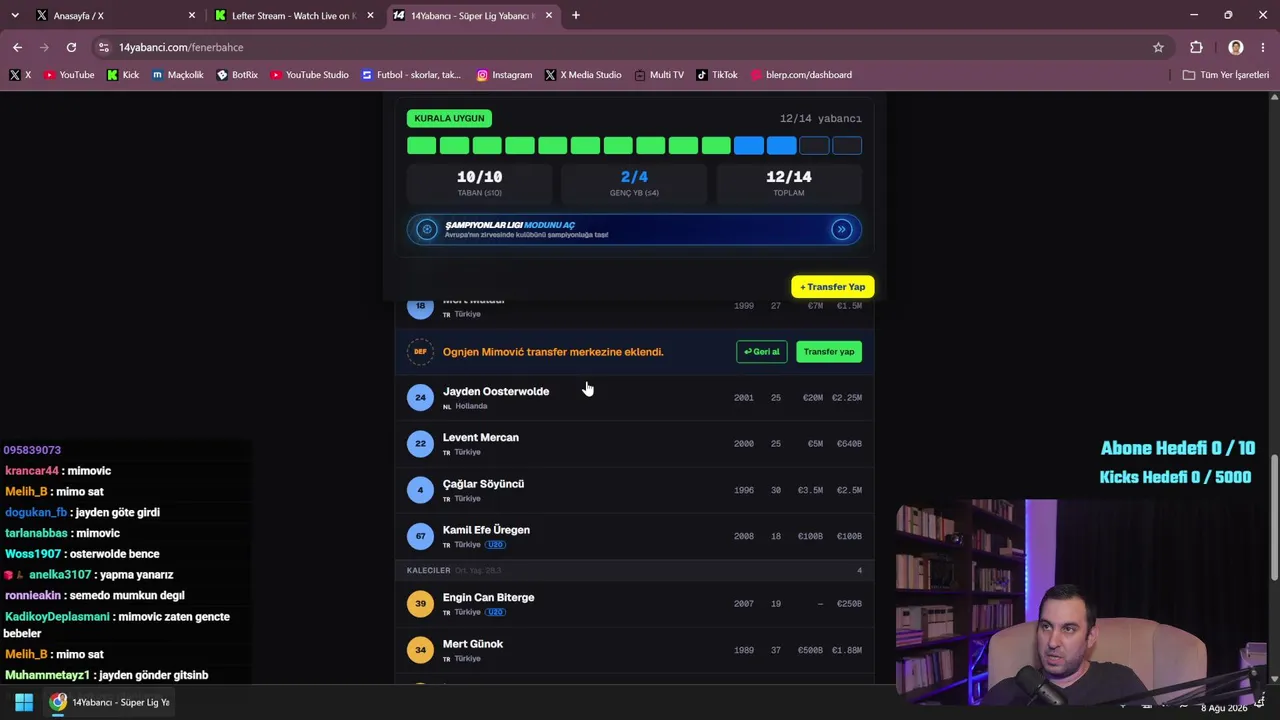The image size is (1280, 720).
Task: Select the Kamil Efe Üregen player row
Action: click(x=634, y=536)
